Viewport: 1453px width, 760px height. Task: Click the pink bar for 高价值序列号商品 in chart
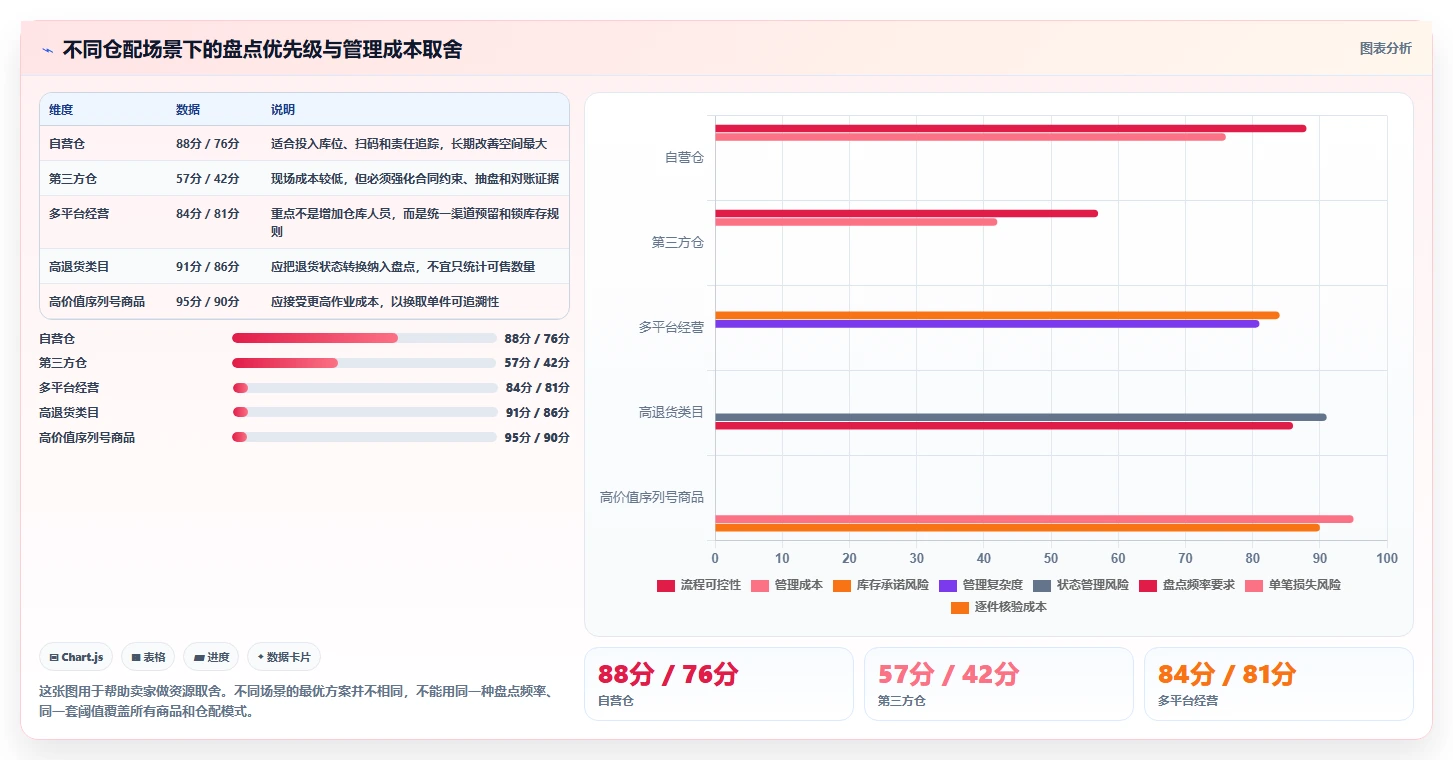tap(1034, 519)
